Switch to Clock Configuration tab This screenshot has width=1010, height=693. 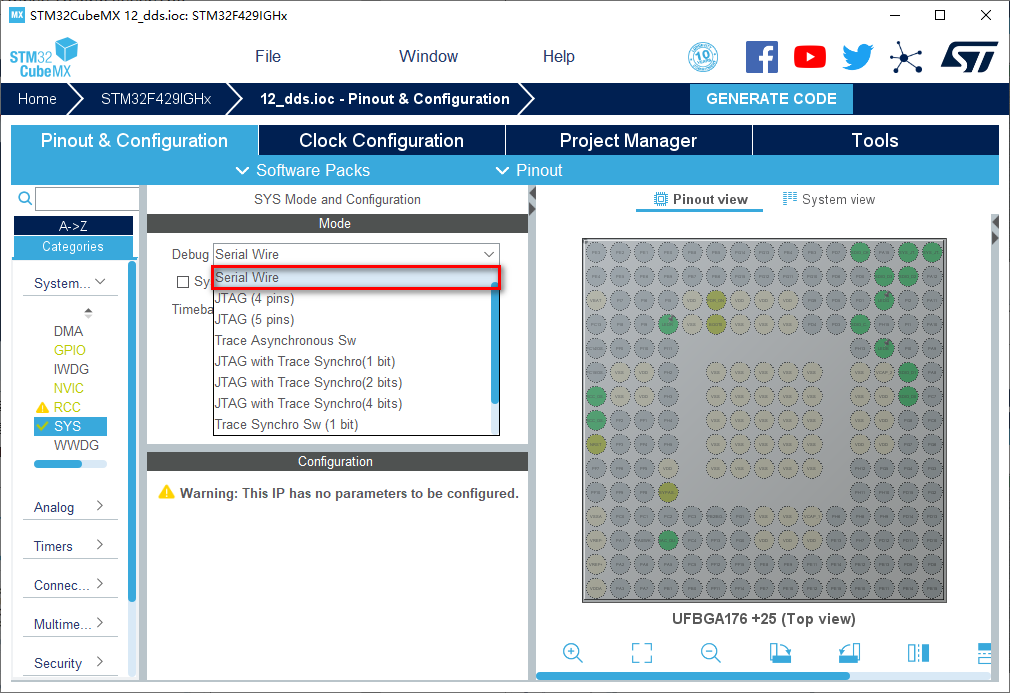pos(381,140)
